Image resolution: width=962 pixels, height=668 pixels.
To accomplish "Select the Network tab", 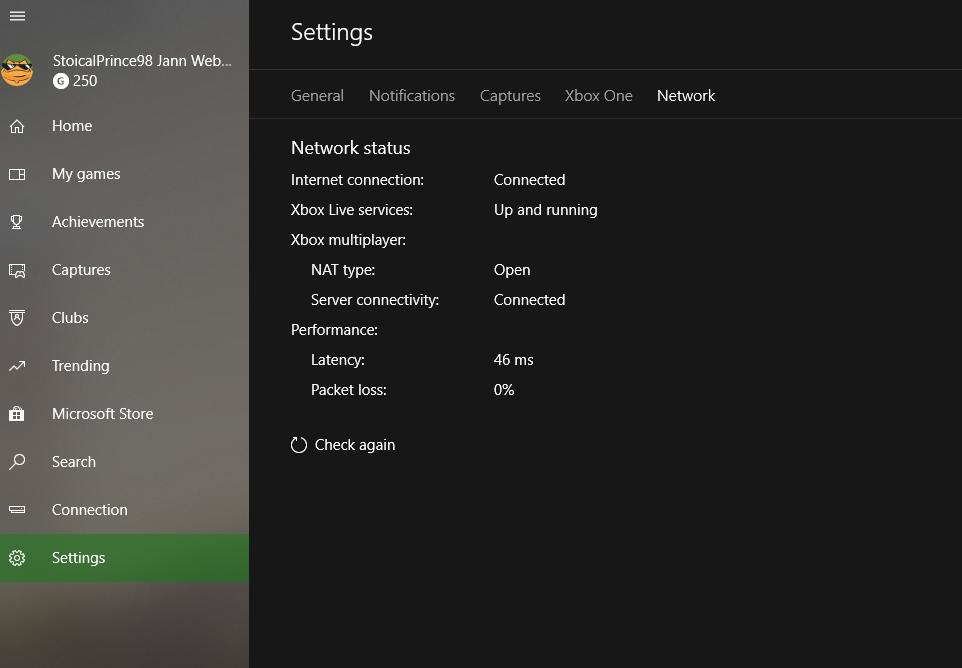I will 686,96.
